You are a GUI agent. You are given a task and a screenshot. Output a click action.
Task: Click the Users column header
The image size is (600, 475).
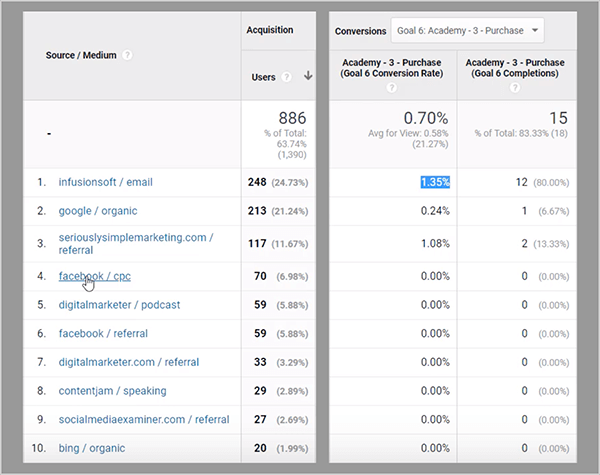coord(263,77)
